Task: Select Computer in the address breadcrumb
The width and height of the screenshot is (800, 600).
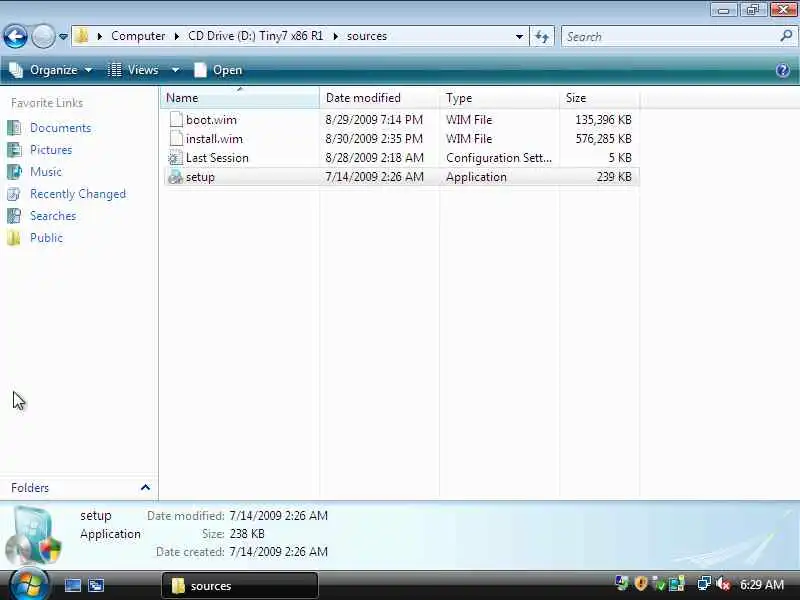Action: click(138, 36)
